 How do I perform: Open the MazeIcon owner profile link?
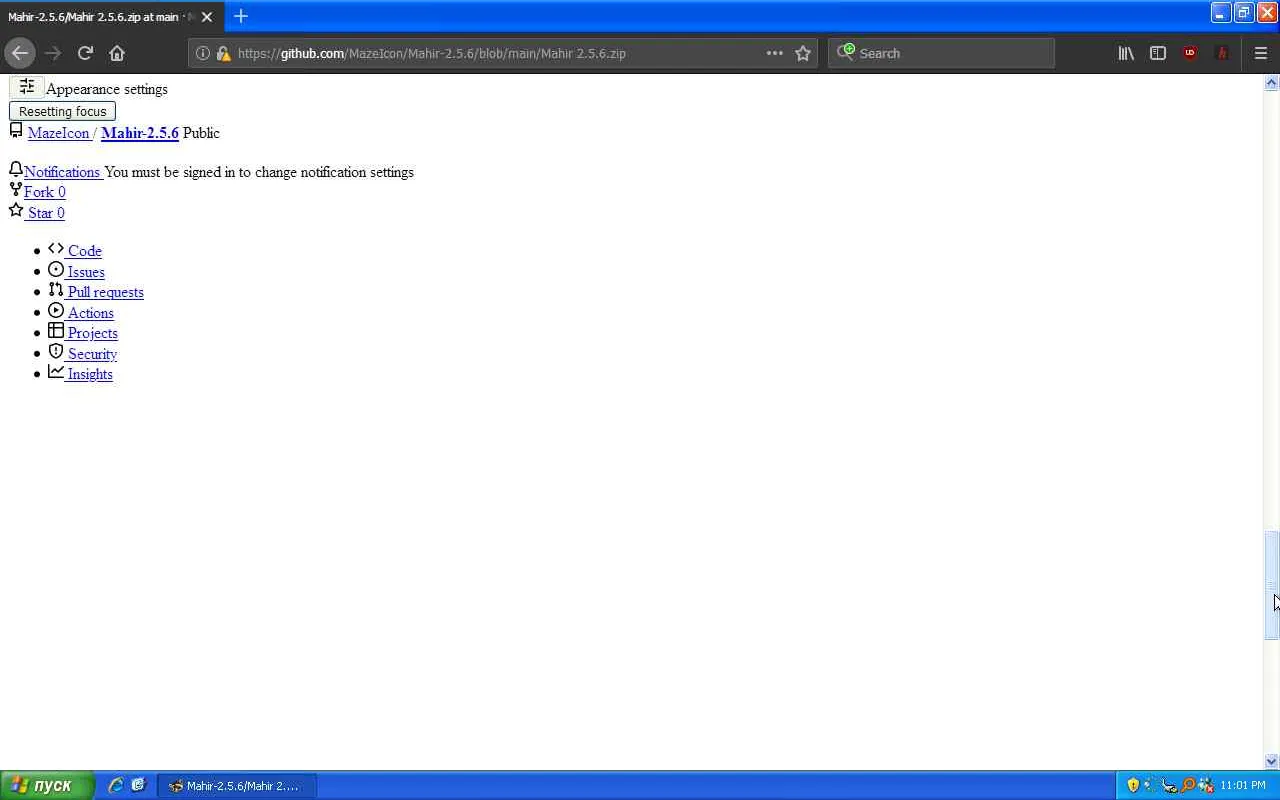(x=58, y=133)
